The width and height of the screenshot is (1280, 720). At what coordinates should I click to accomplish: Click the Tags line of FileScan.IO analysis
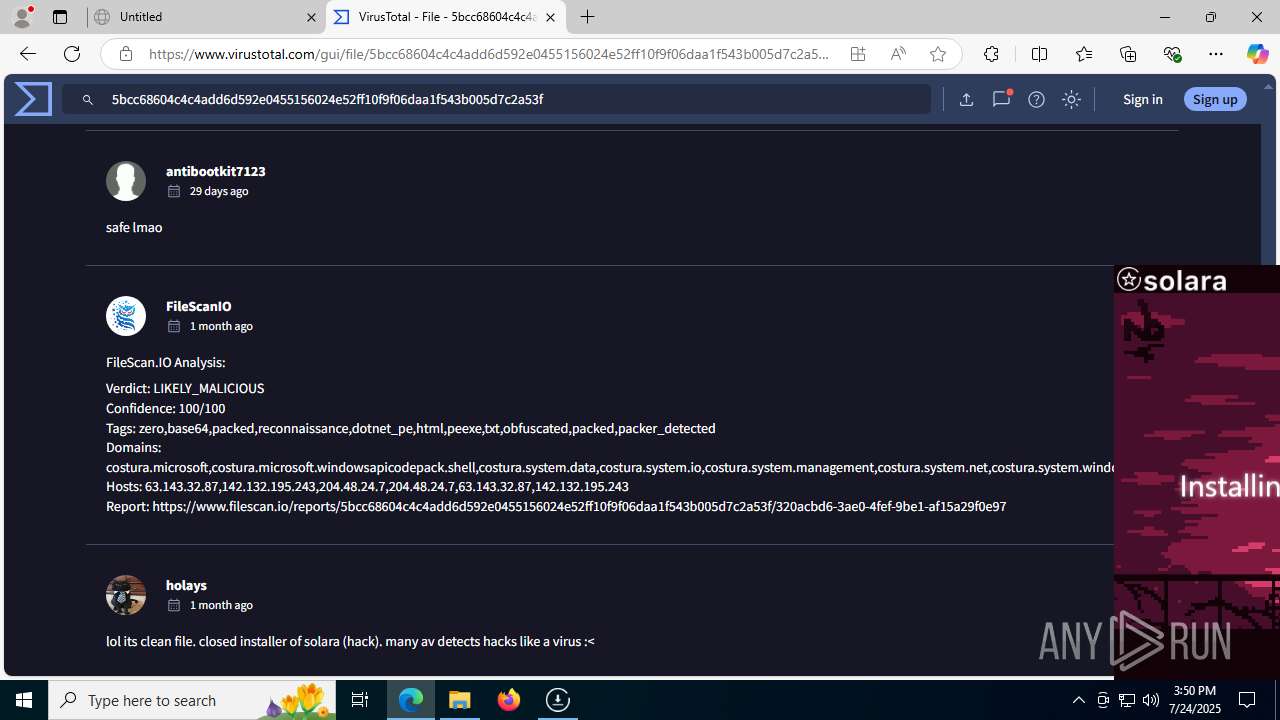click(410, 428)
